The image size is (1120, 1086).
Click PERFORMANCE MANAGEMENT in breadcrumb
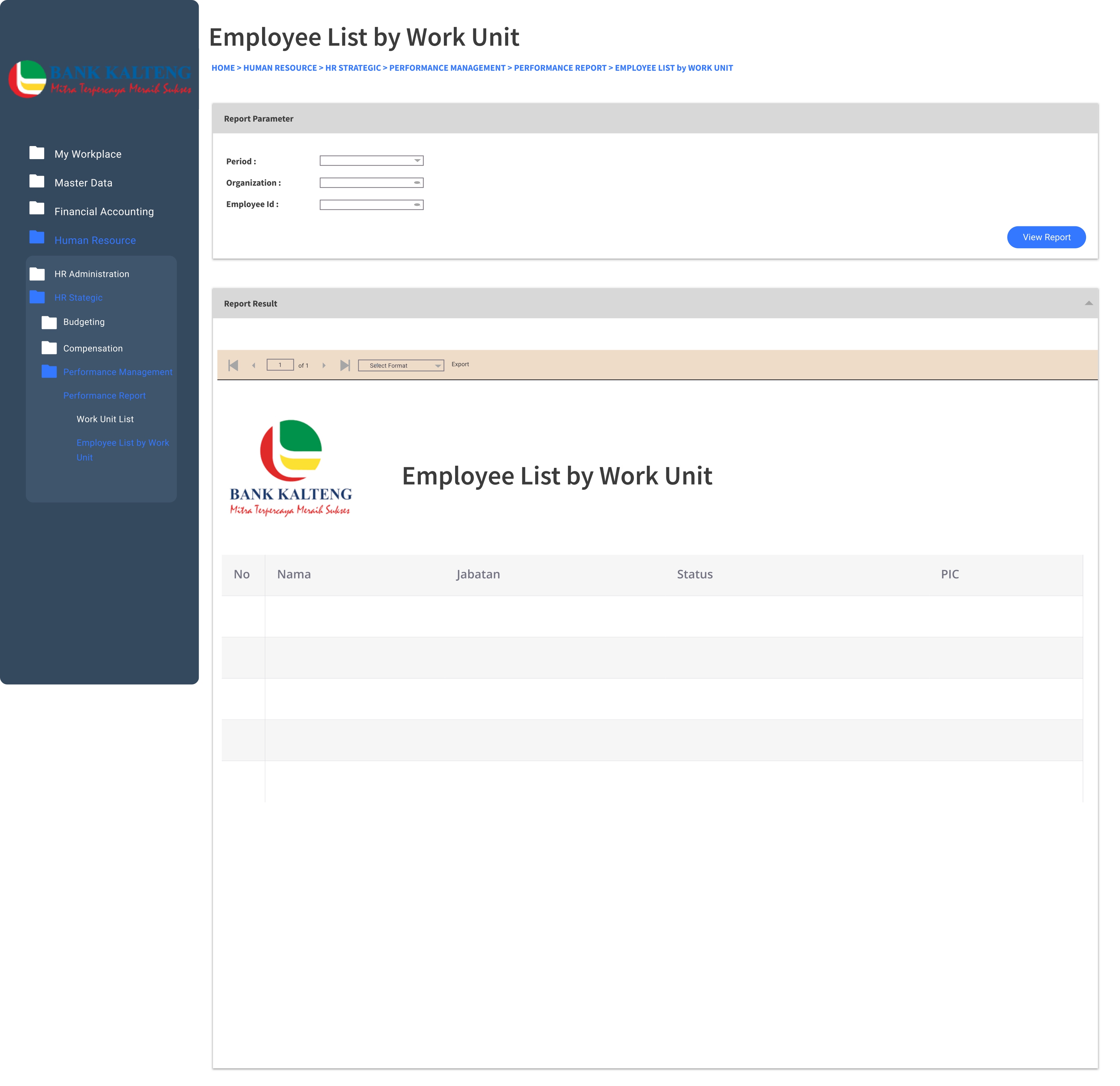447,68
